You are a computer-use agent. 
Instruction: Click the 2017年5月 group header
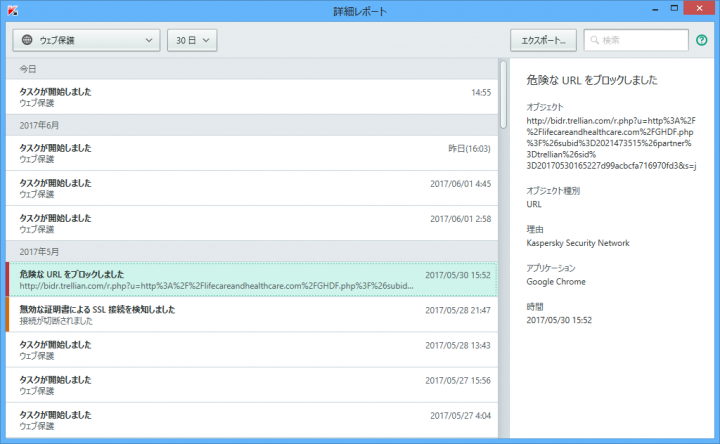pos(252,252)
